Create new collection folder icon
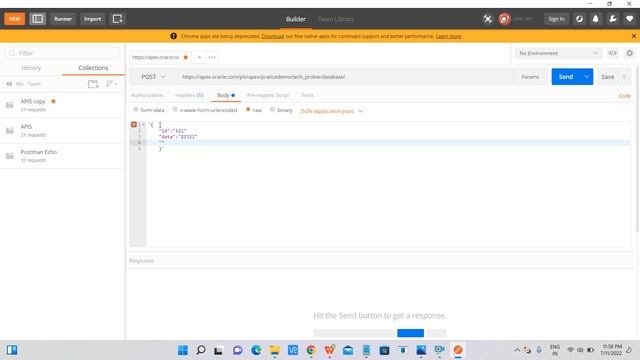 [x=93, y=84]
